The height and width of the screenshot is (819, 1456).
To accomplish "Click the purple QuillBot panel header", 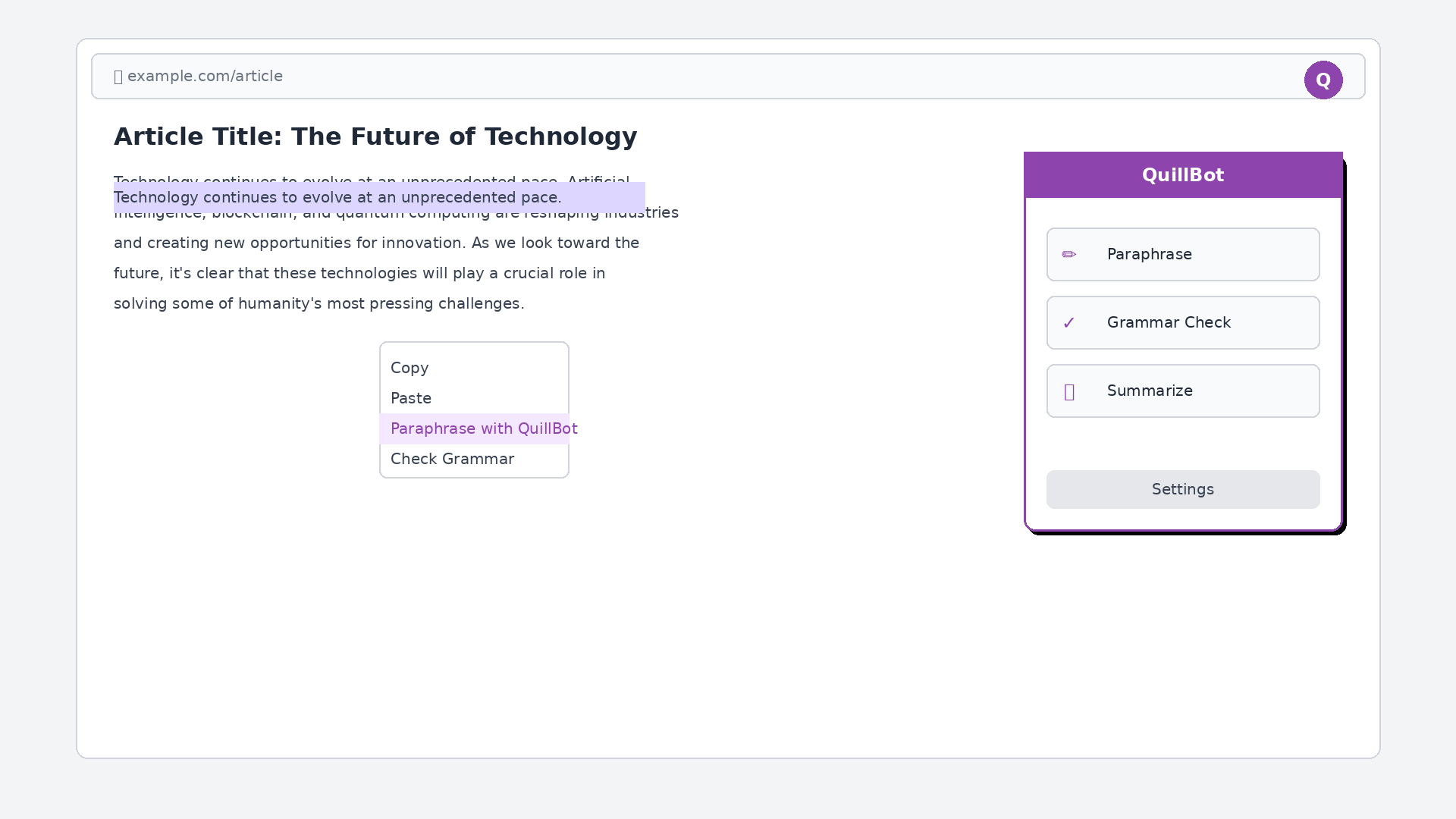I will coord(1182,174).
